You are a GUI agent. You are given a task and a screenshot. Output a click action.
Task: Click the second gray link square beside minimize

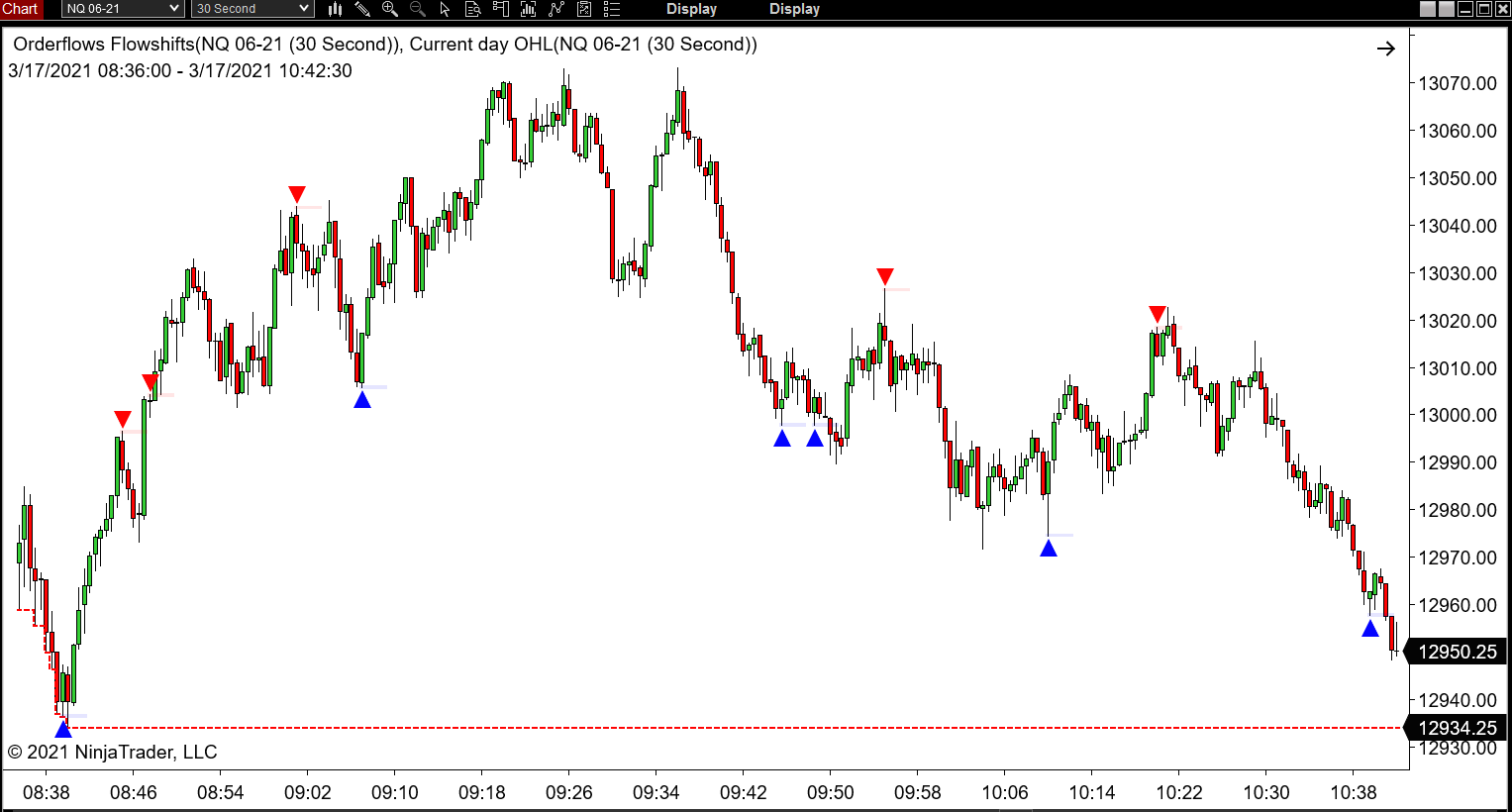[1447, 9]
